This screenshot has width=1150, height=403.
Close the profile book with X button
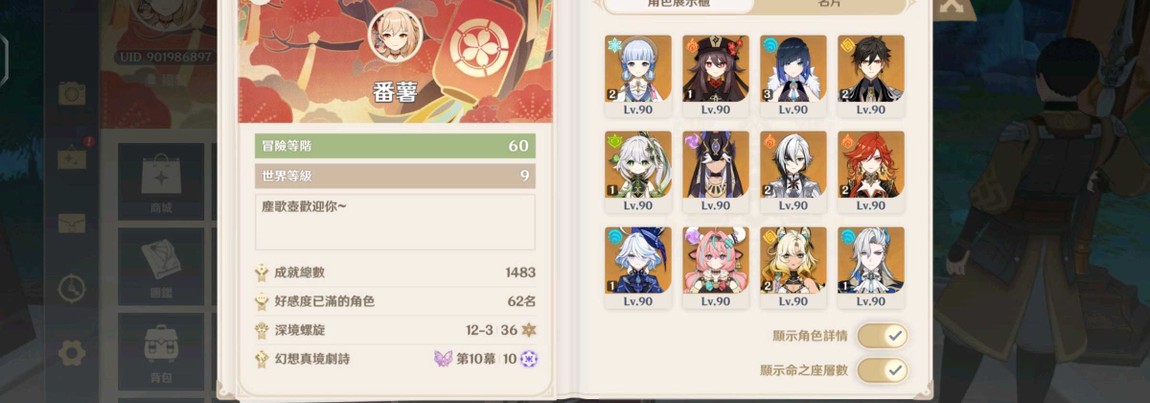click(951, 5)
